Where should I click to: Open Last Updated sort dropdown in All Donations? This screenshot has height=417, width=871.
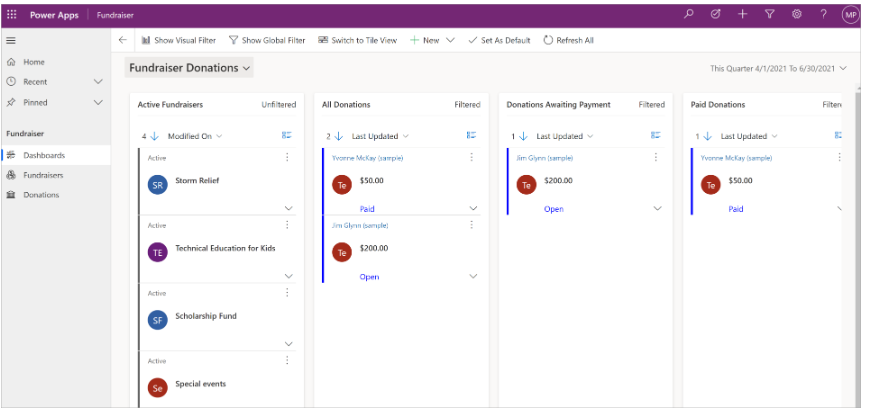point(380,136)
